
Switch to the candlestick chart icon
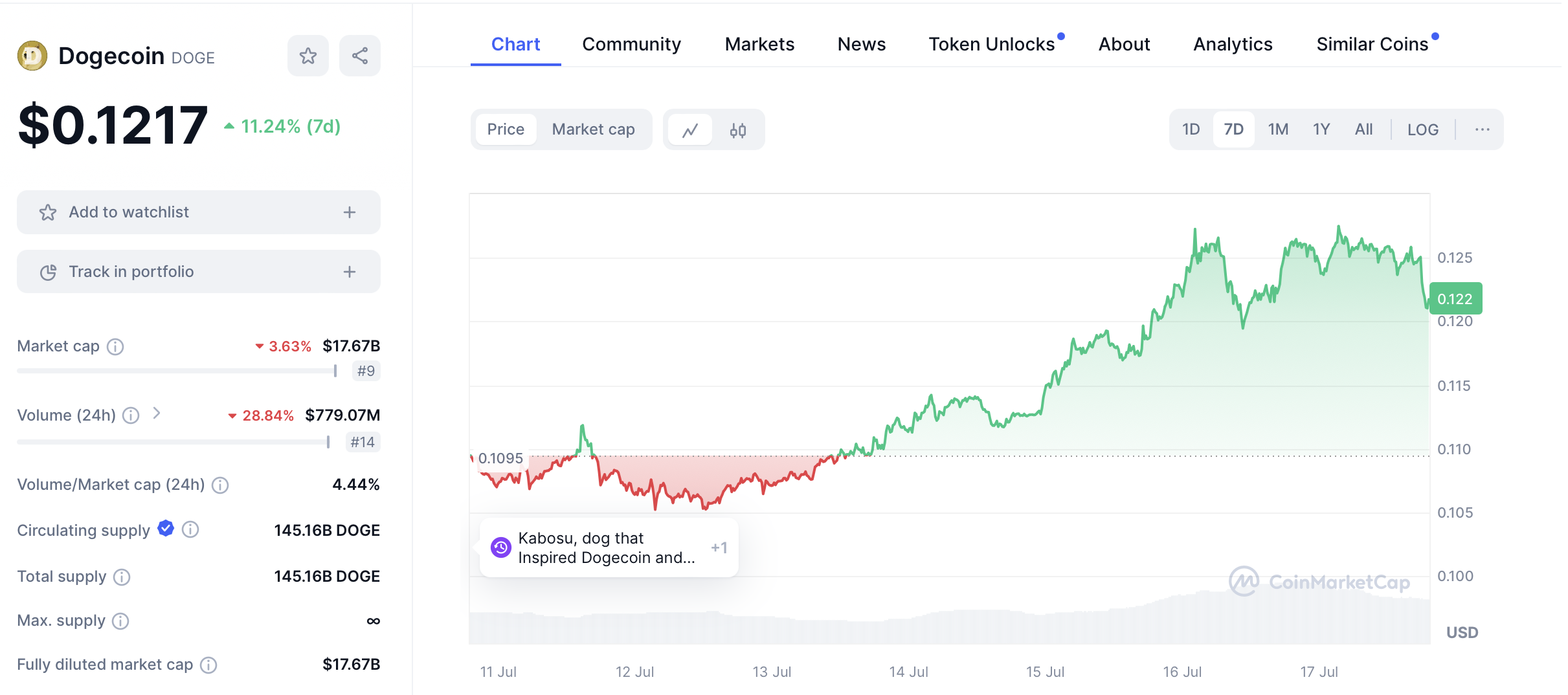[x=738, y=130]
